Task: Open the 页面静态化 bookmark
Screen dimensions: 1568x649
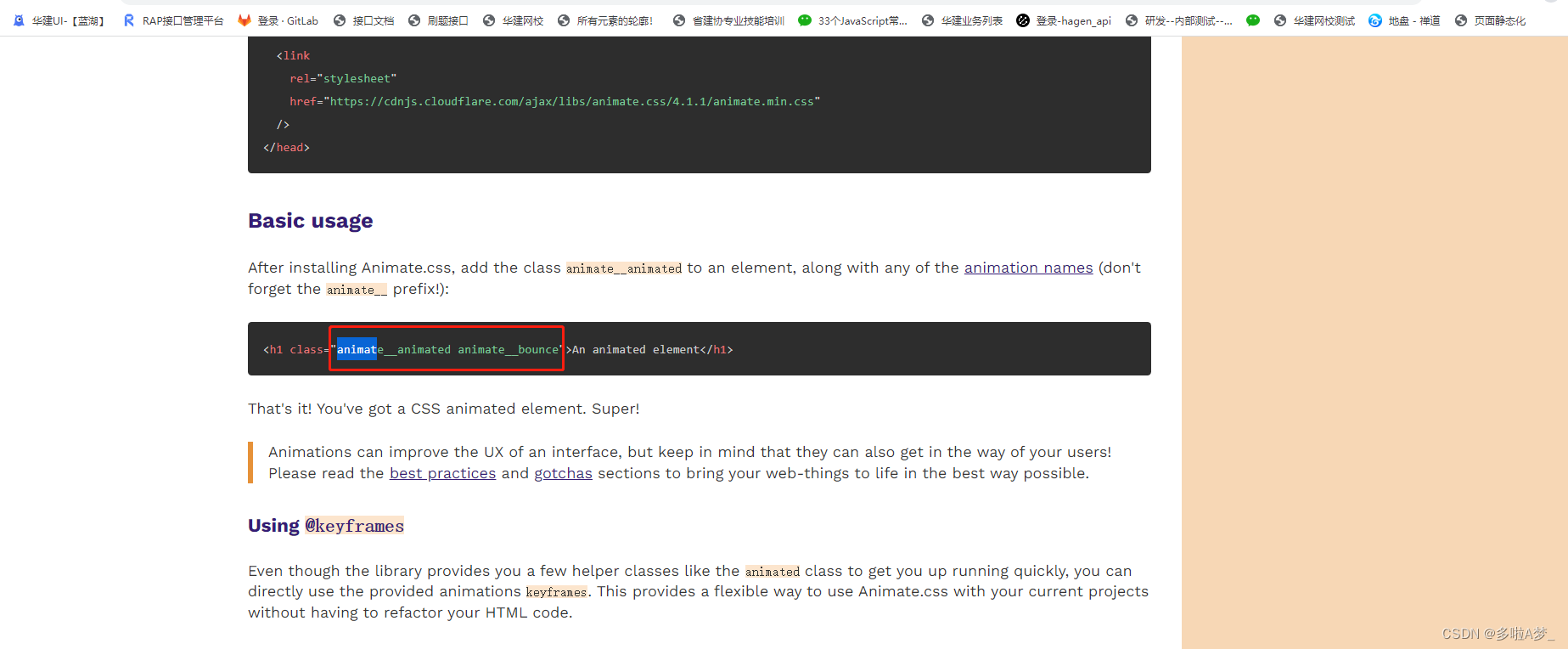Action: point(1490,20)
